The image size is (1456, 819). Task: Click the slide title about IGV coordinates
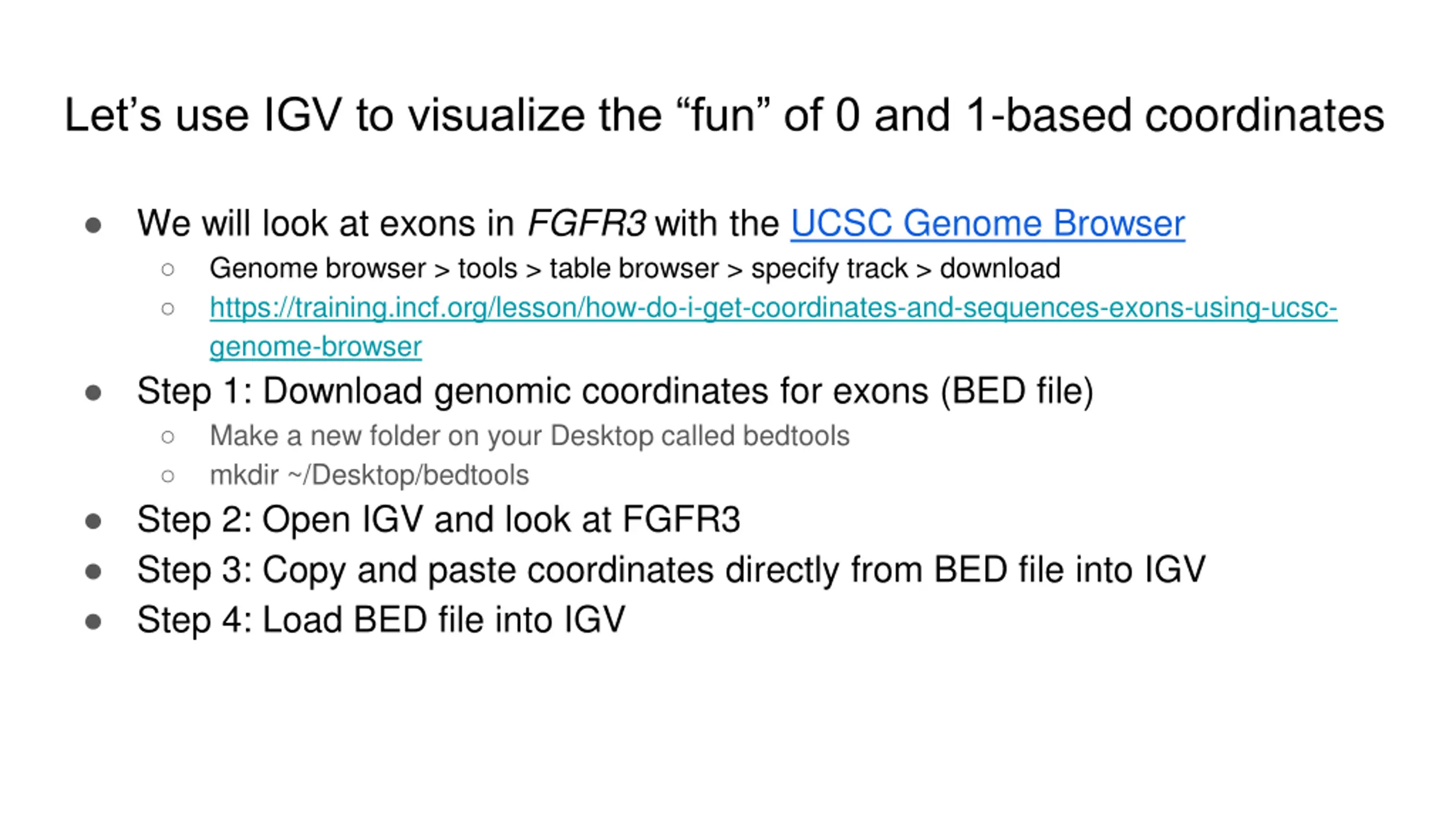point(724,115)
